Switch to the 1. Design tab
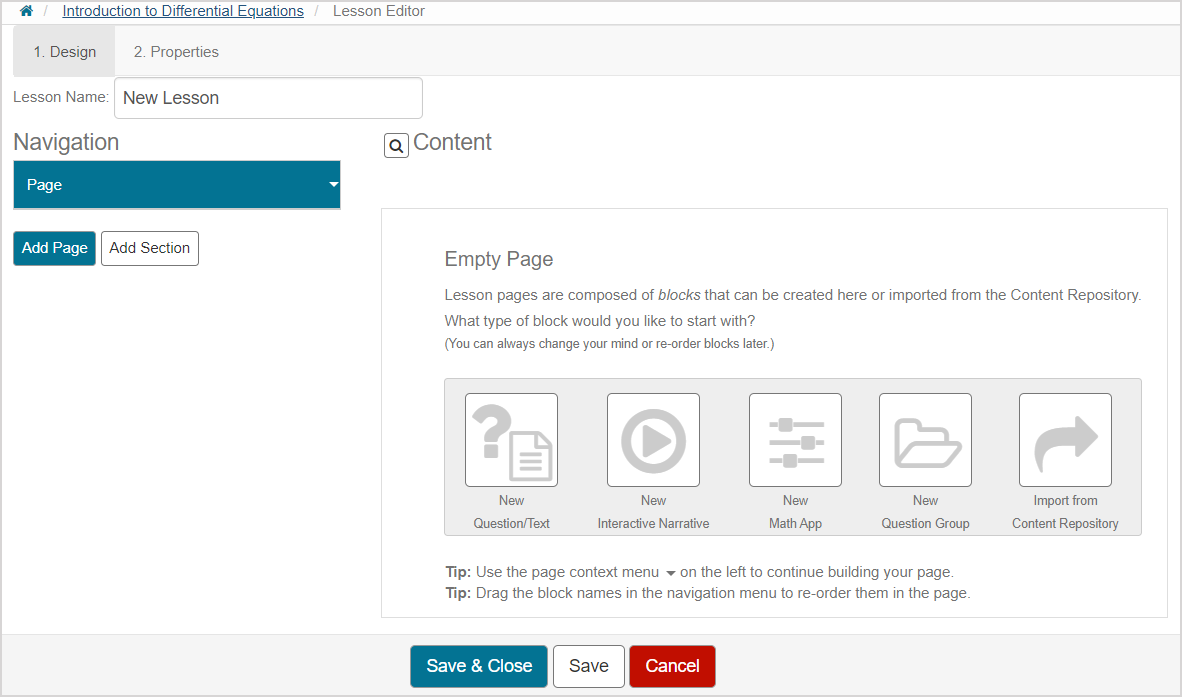This screenshot has width=1182, height=697. [x=65, y=52]
